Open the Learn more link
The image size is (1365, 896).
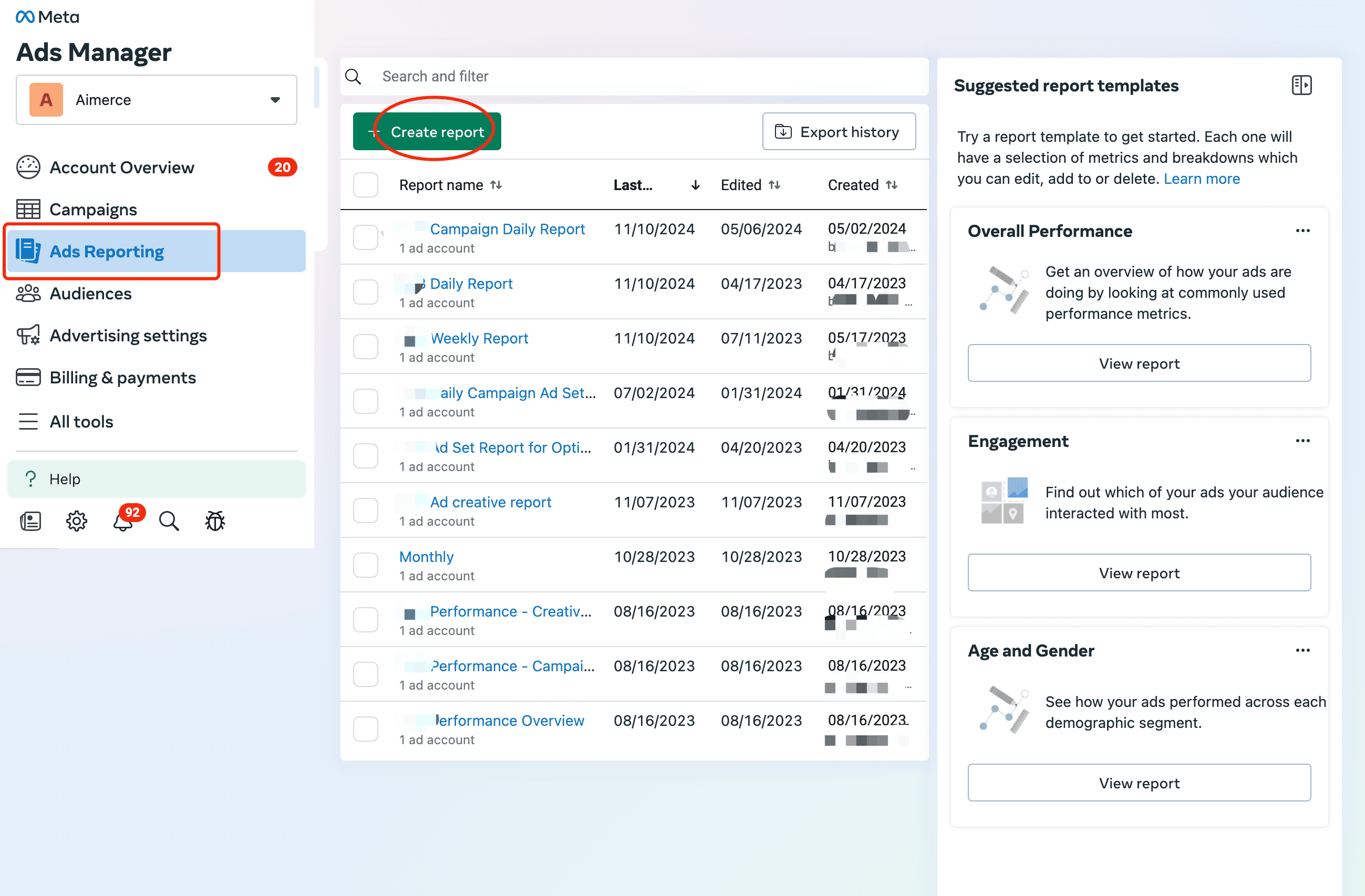pyautogui.click(x=1201, y=179)
